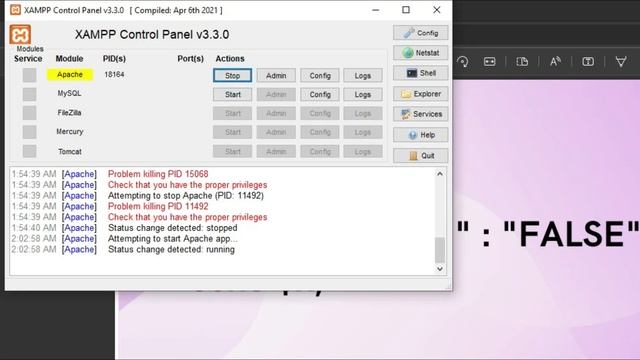The height and width of the screenshot is (360, 640).
Task: Click the FileZilla Config button
Action: tap(320, 113)
